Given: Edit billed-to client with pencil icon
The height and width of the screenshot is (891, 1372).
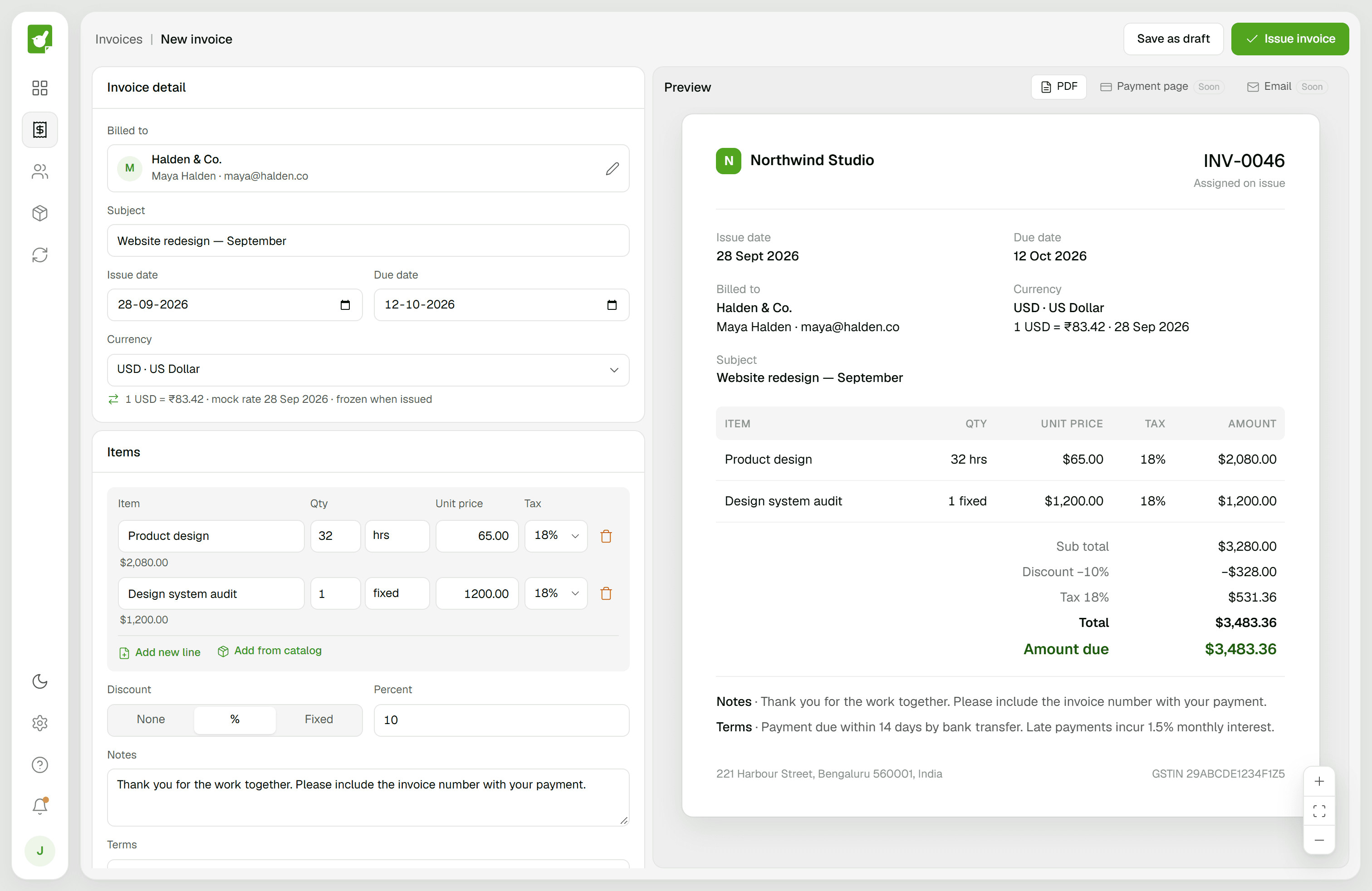Looking at the screenshot, I should pos(612,168).
